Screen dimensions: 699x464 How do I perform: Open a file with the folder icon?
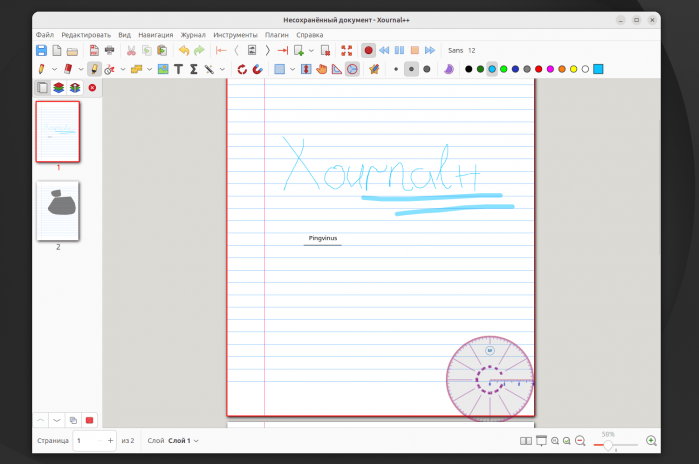pos(72,51)
